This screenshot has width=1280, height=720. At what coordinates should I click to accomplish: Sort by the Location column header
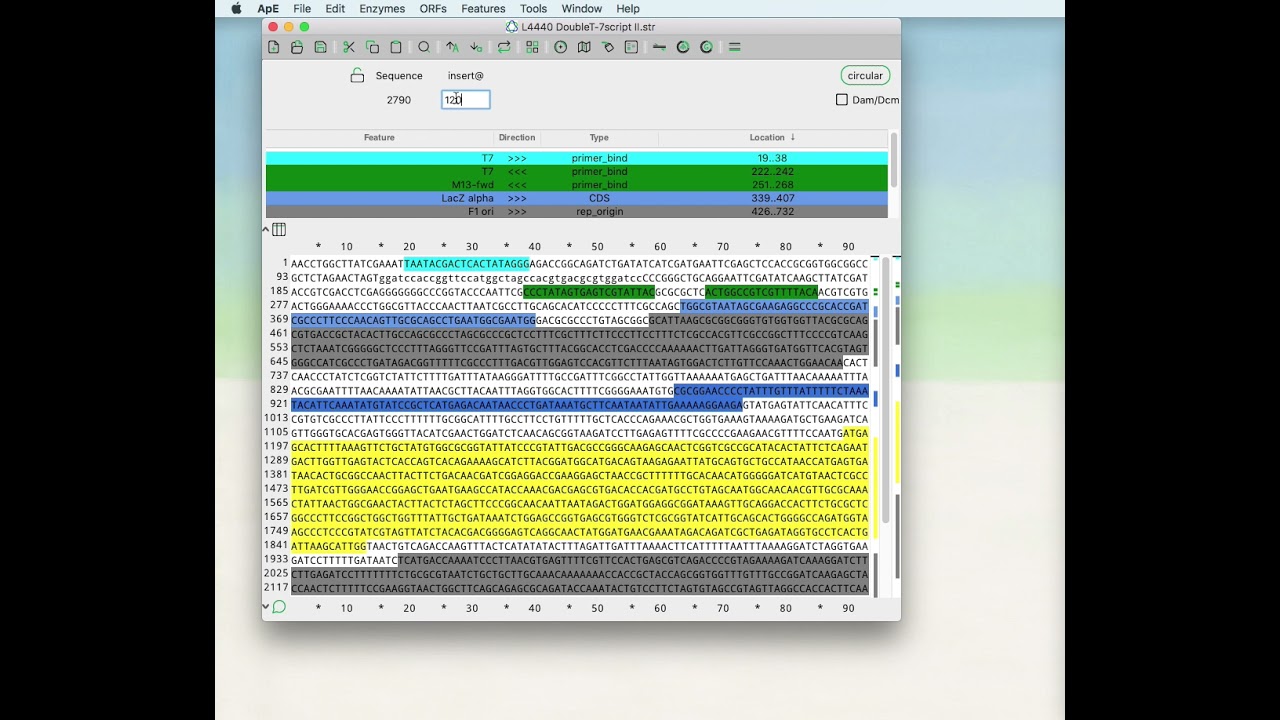772,138
